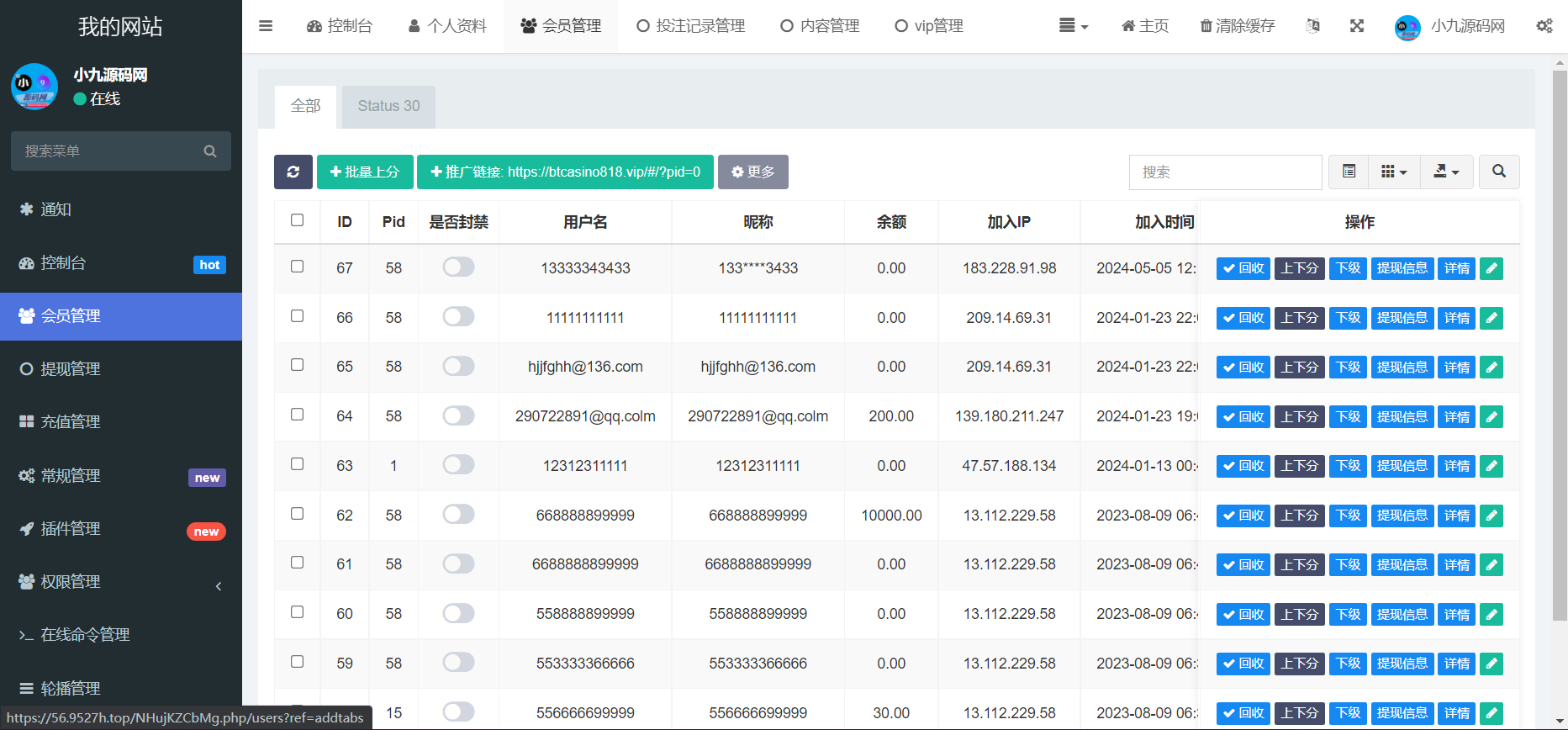
Task: Open 充值管理 in the sidebar
Action: click(121, 422)
